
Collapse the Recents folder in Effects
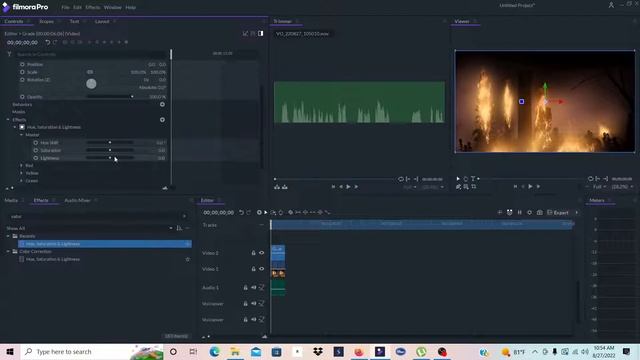pos(8,236)
